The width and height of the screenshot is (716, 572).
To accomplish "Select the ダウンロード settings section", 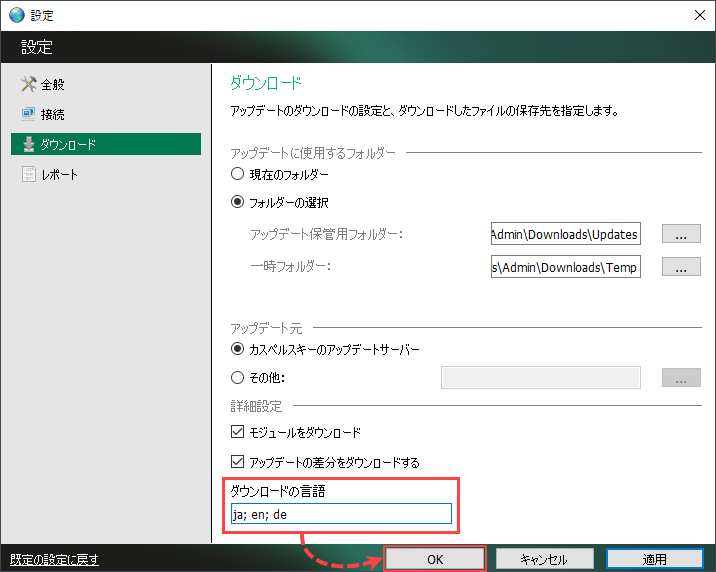I will click(x=106, y=144).
